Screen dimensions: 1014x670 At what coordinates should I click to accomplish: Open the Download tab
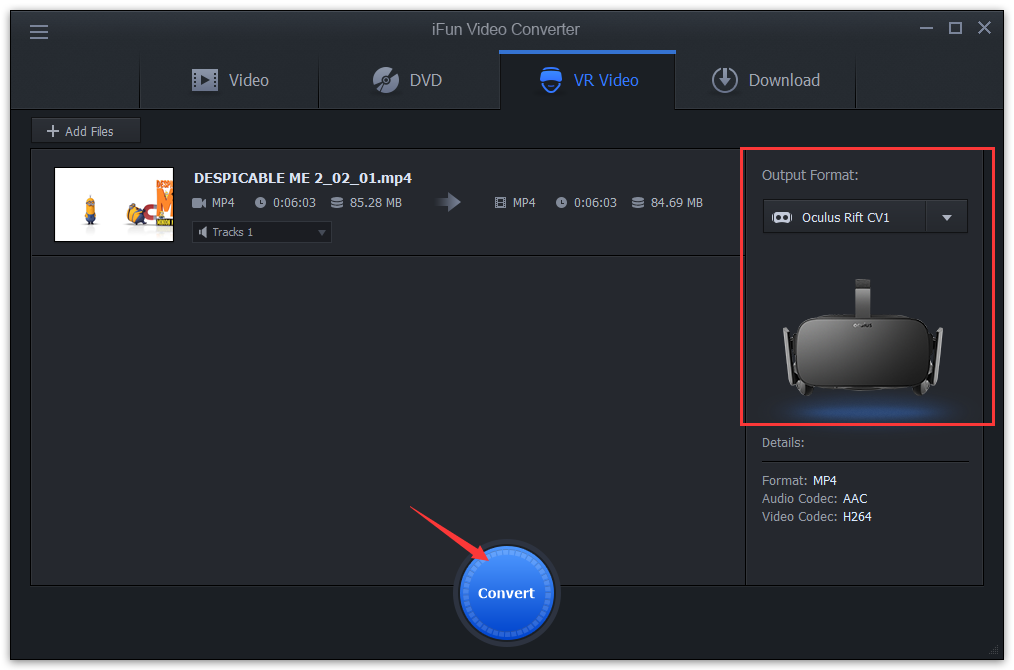click(766, 80)
